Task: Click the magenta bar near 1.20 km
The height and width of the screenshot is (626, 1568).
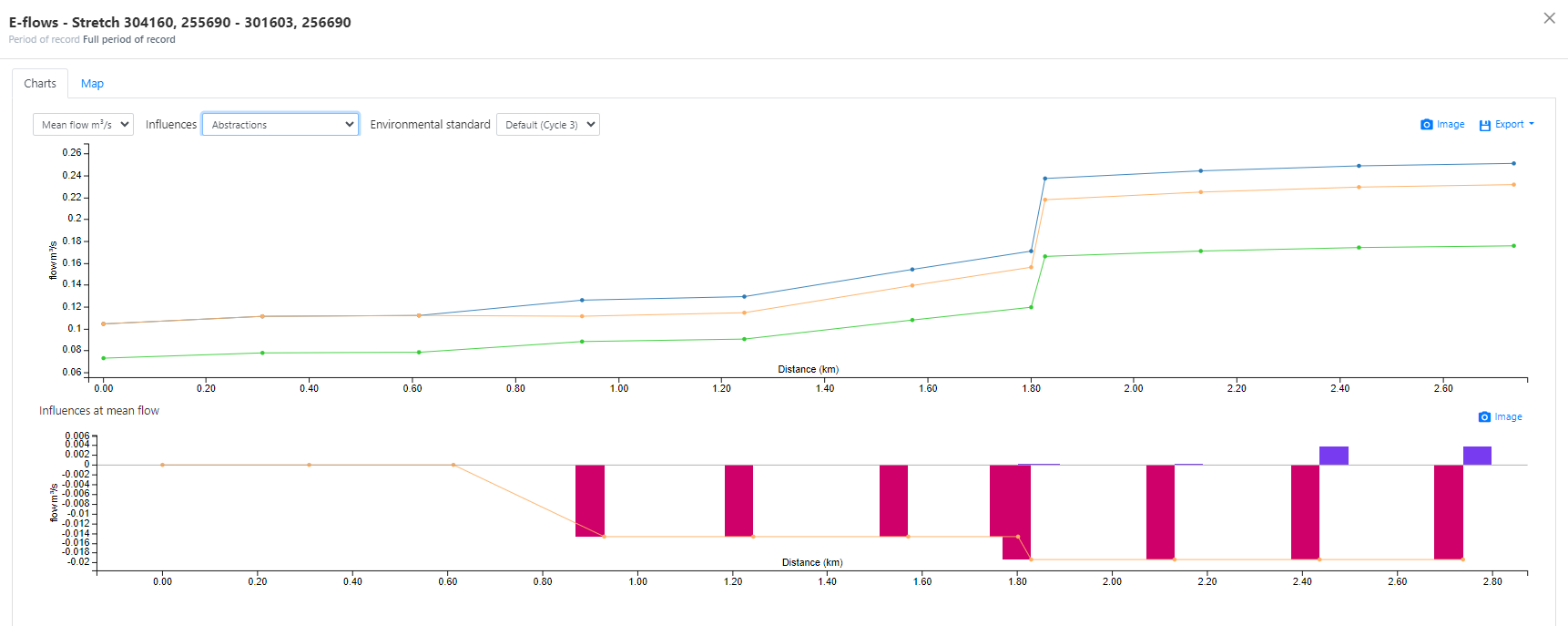Action: coord(738,500)
